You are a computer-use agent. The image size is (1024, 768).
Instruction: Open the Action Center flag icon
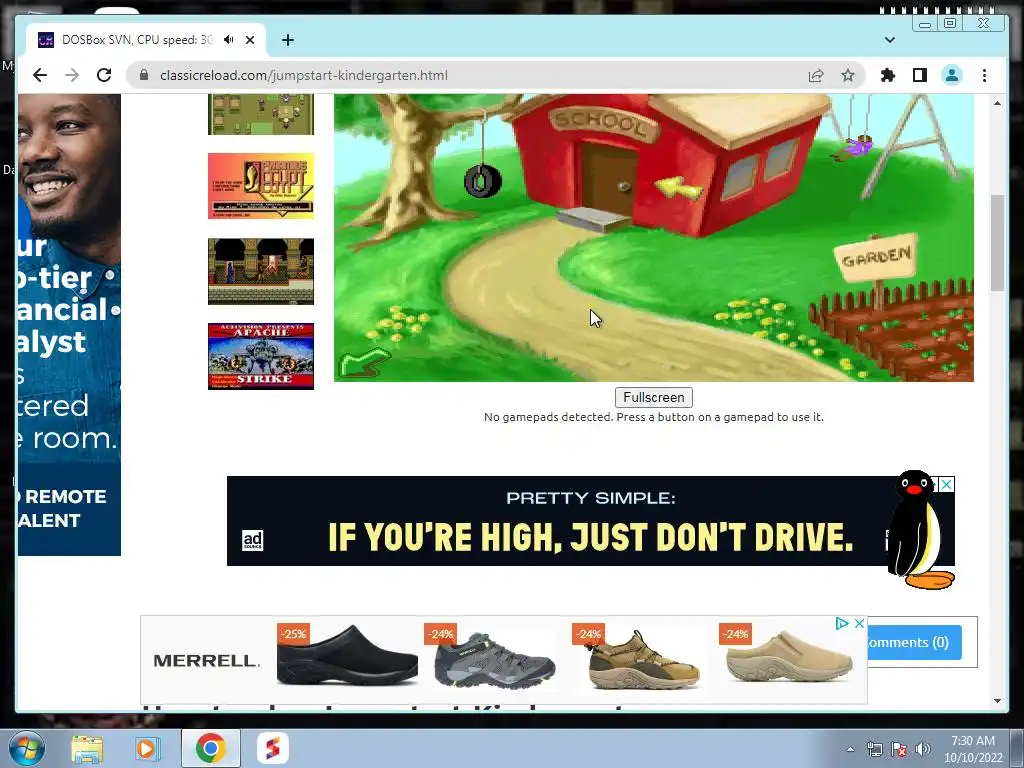pyautogui.click(x=899, y=750)
